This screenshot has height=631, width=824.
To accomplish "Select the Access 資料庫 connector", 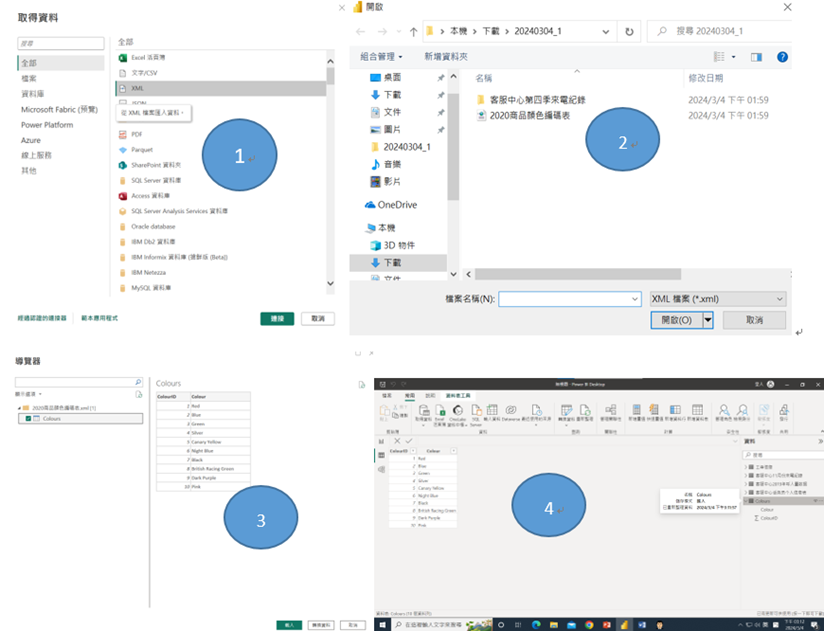I will (152, 195).
